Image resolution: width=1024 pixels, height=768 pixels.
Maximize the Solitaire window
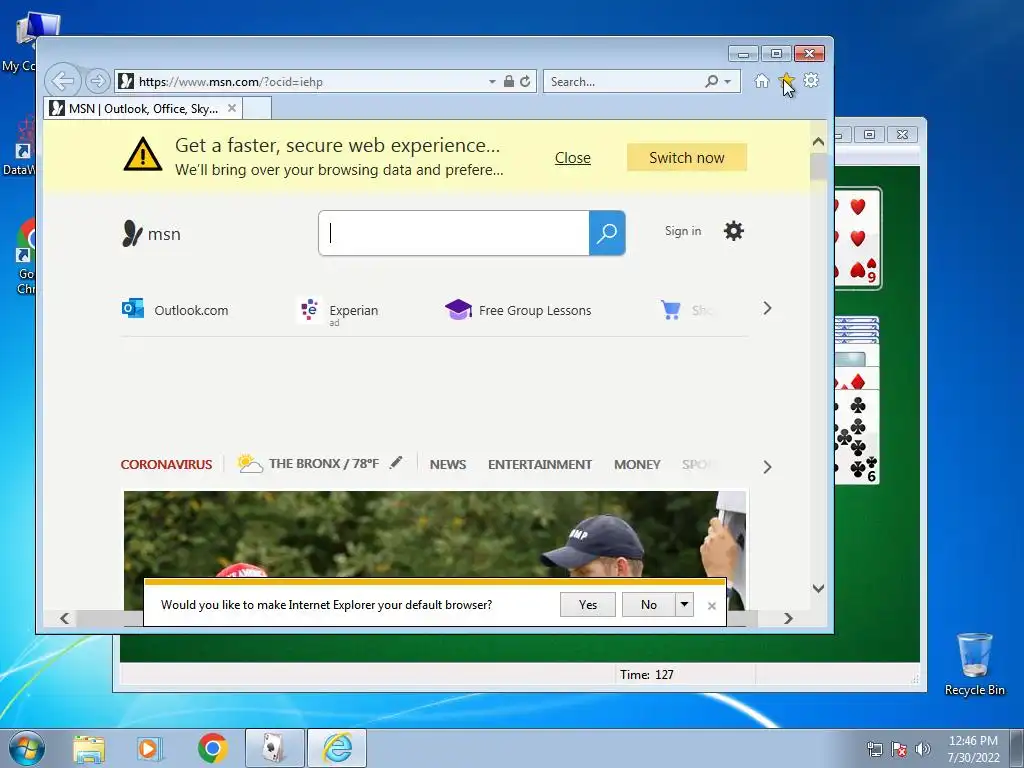tap(869, 135)
